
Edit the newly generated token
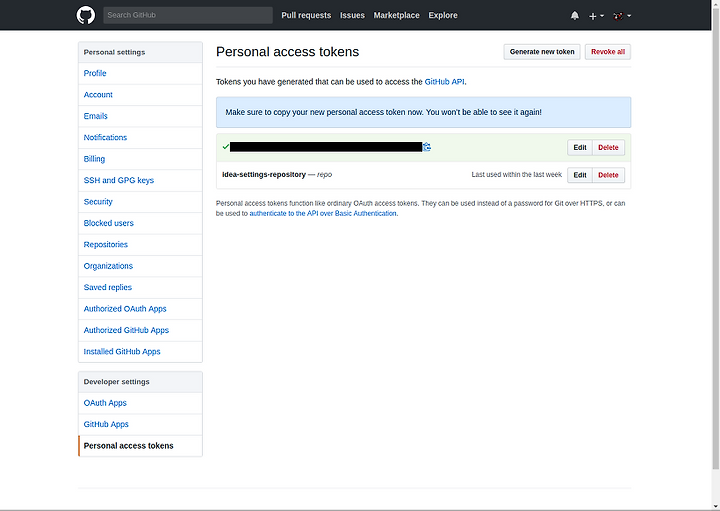point(579,147)
